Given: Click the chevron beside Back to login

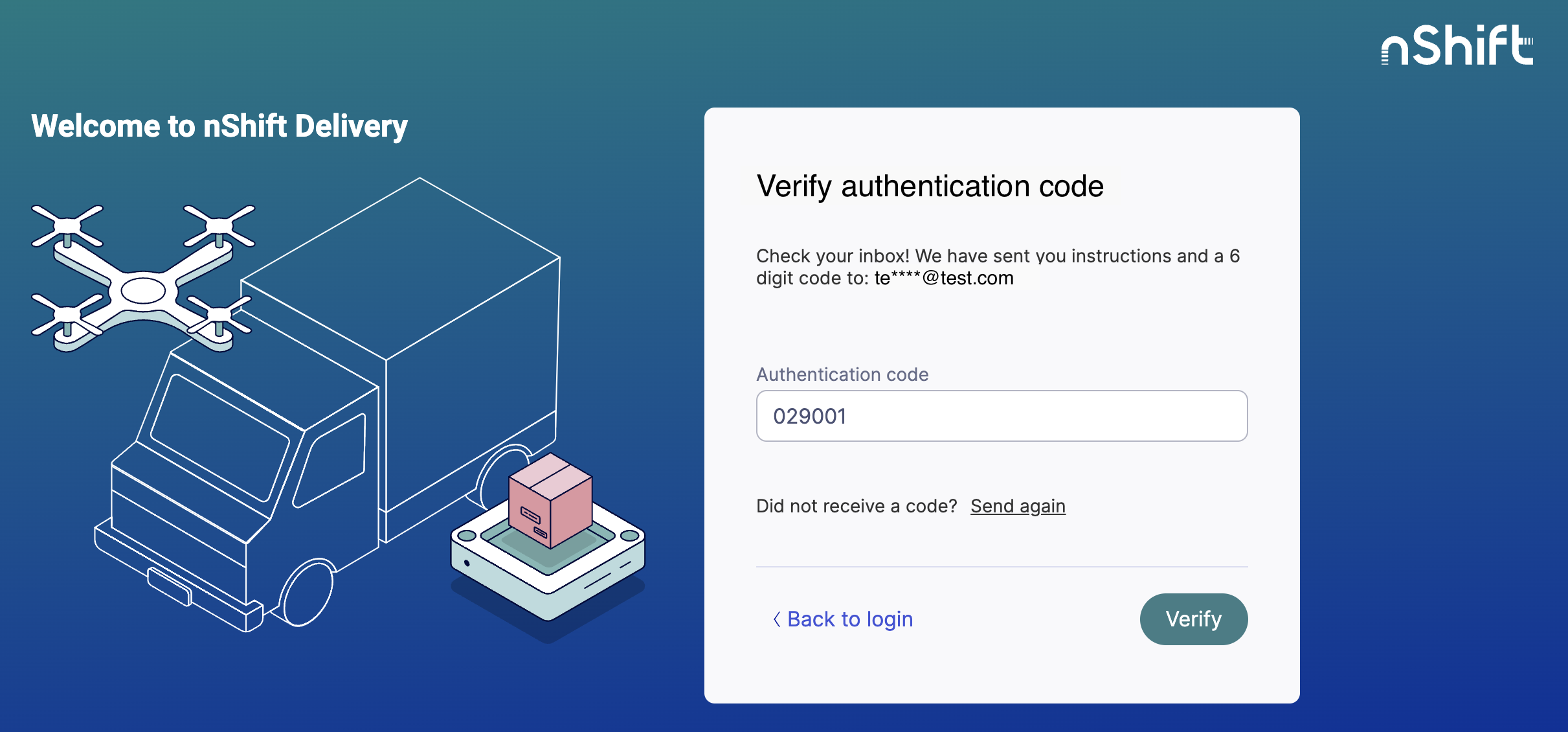Looking at the screenshot, I should click(x=776, y=619).
